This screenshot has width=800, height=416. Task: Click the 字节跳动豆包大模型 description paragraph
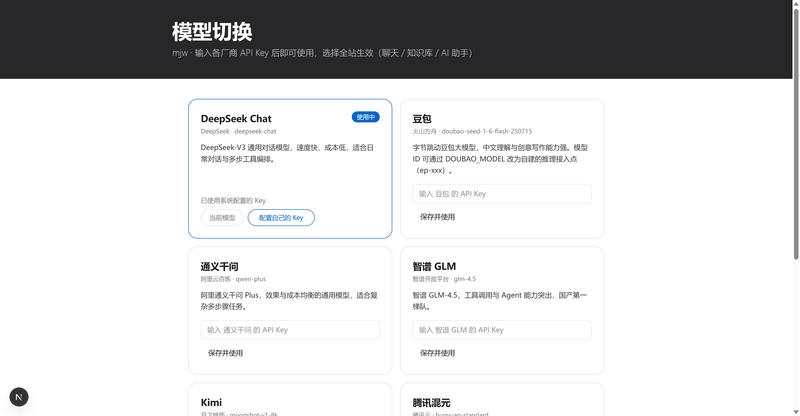point(501,159)
